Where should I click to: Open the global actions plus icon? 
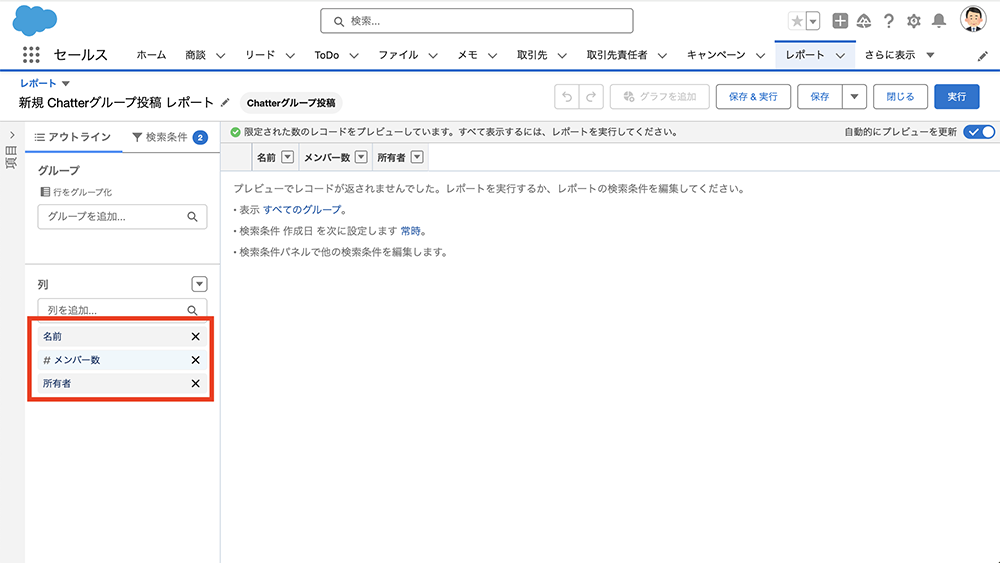[x=840, y=21]
